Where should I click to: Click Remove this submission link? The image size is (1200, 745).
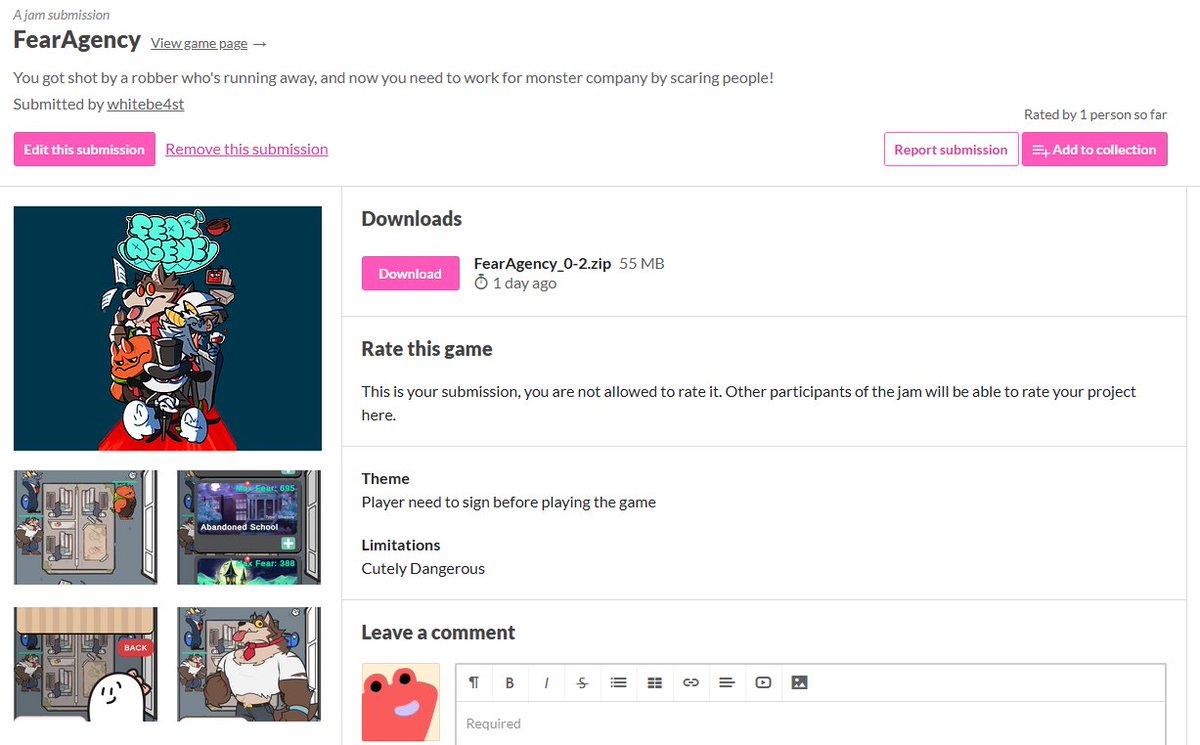247,149
